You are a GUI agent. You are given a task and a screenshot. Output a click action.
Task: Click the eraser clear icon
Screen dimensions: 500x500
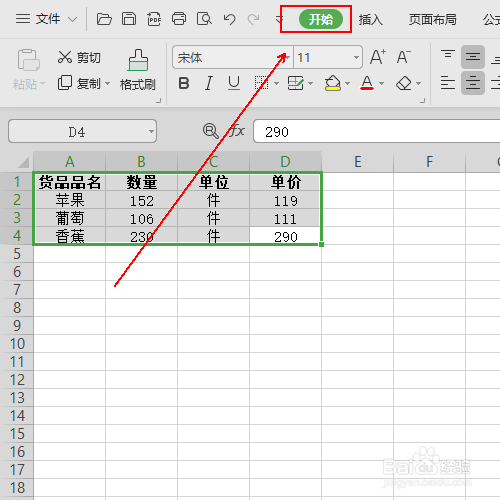click(404, 83)
